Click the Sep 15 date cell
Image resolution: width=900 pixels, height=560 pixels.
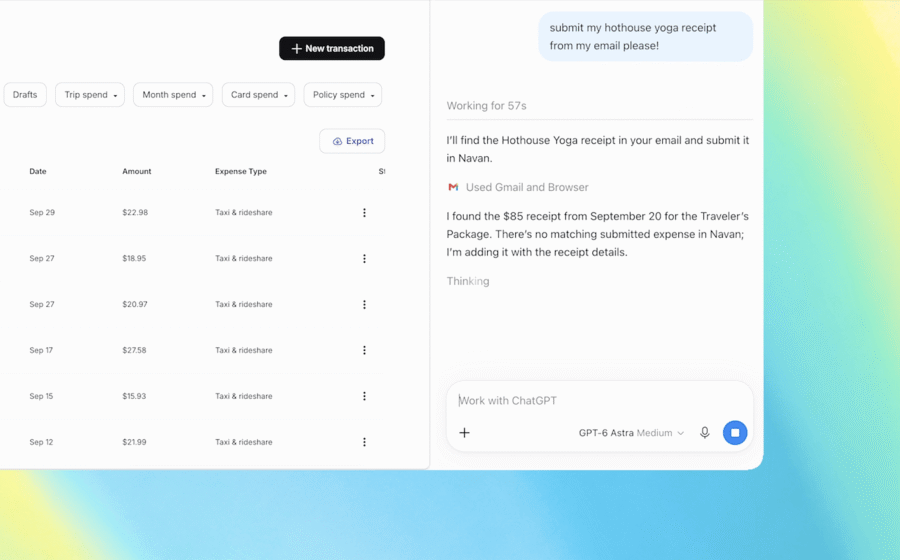(41, 396)
